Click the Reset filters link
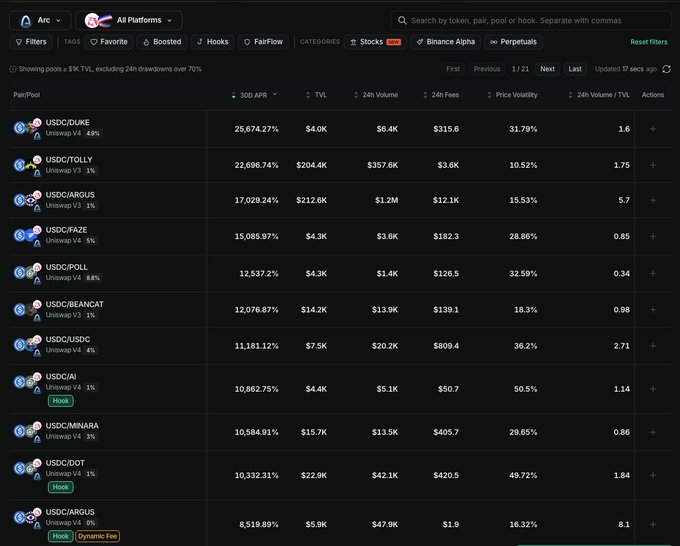Screen dimensions: 680x546 click(x=649, y=42)
